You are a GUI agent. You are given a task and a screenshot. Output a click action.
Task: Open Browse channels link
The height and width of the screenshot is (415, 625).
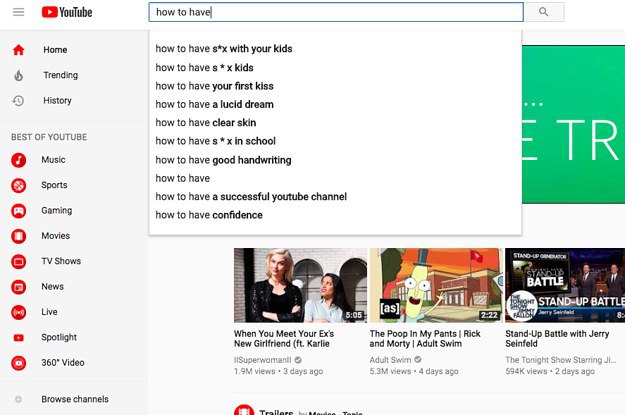[x=75, y=399]
